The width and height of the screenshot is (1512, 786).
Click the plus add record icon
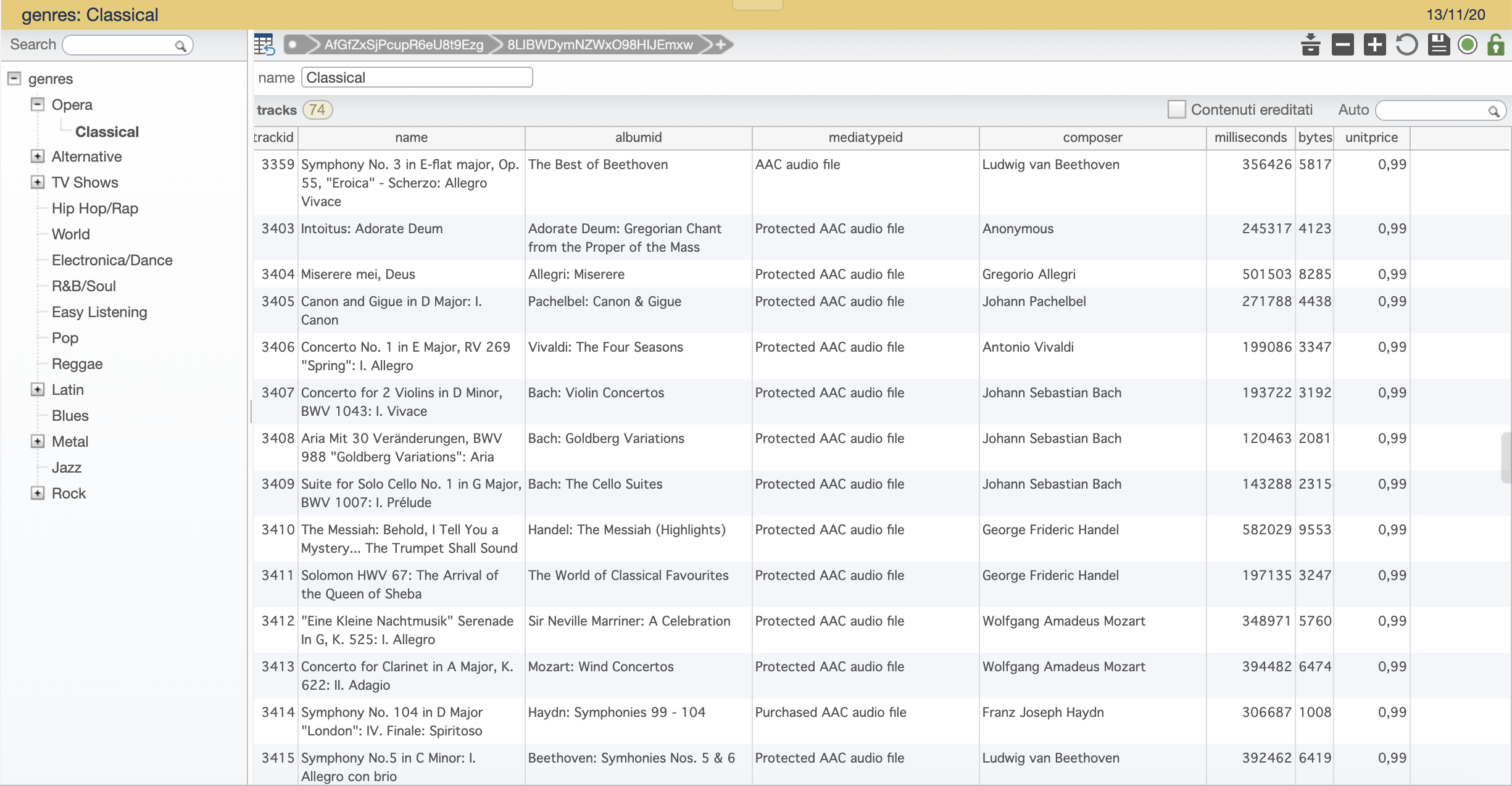click(x=1374, y=44)
